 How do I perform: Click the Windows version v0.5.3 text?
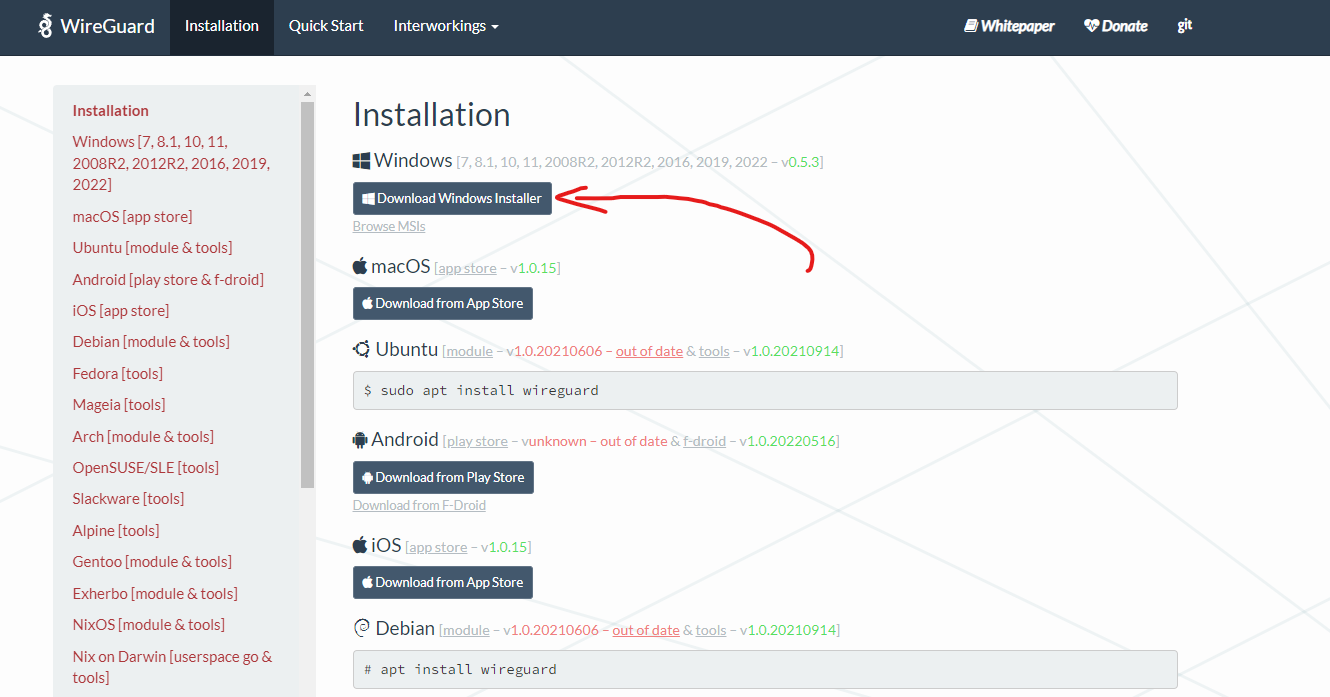[800, 162]
